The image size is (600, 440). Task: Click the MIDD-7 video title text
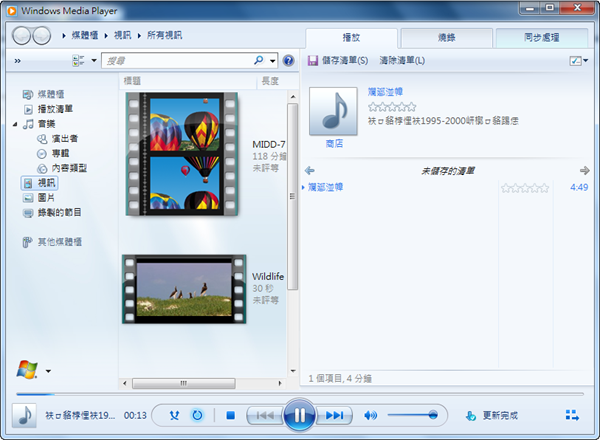click(x=269, y=145)
